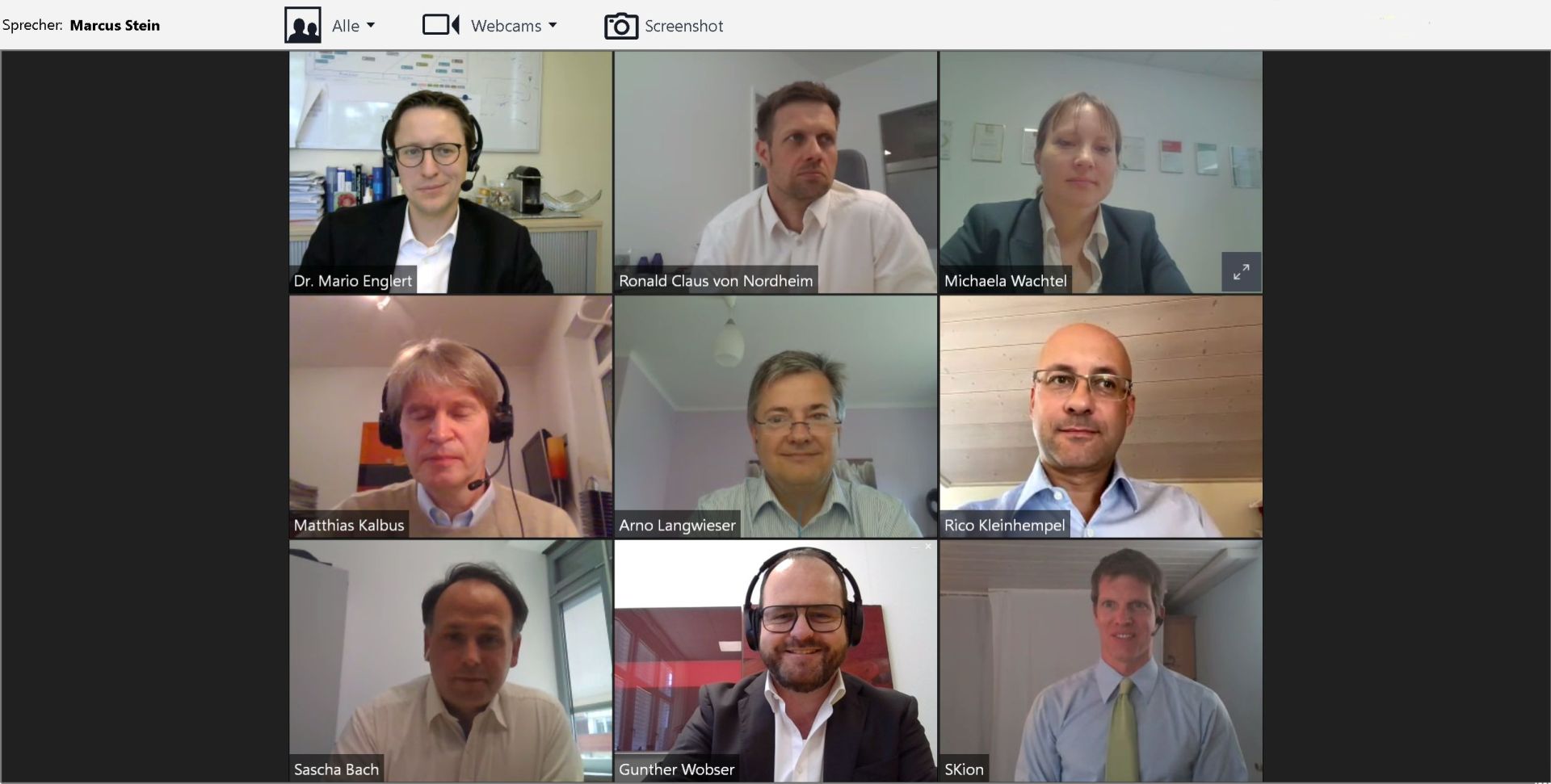
Task: Open the Alle dropdown arrow
Action: pyautogui.click(x=371, y=25)
